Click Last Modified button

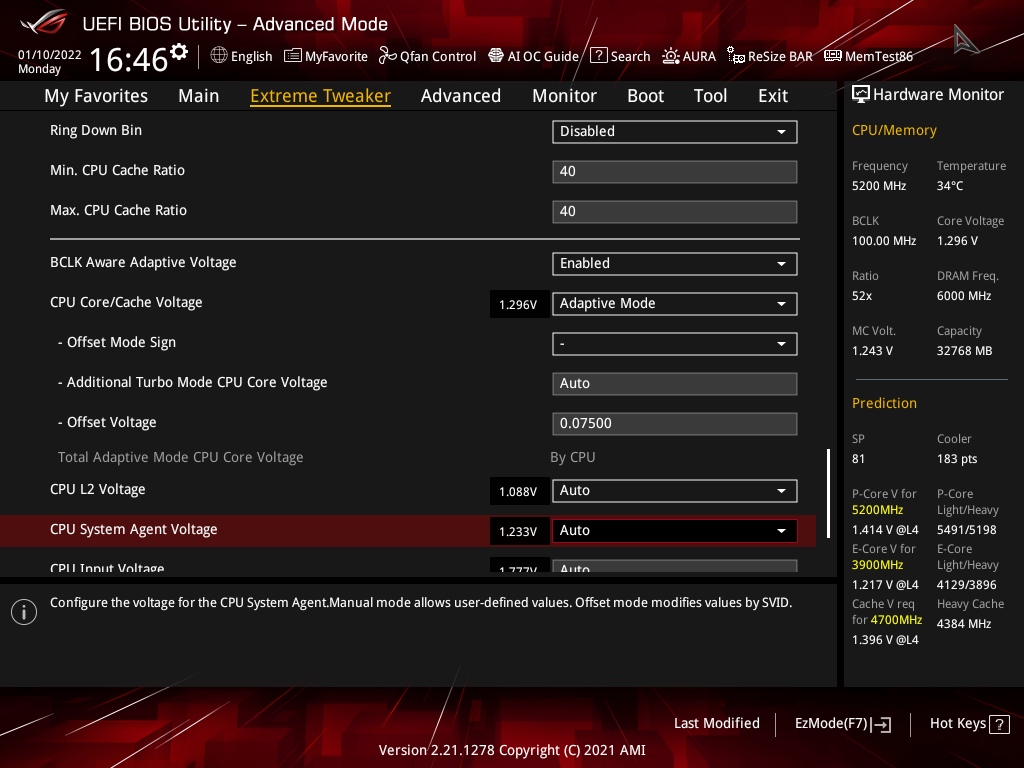tap(716, 724)
